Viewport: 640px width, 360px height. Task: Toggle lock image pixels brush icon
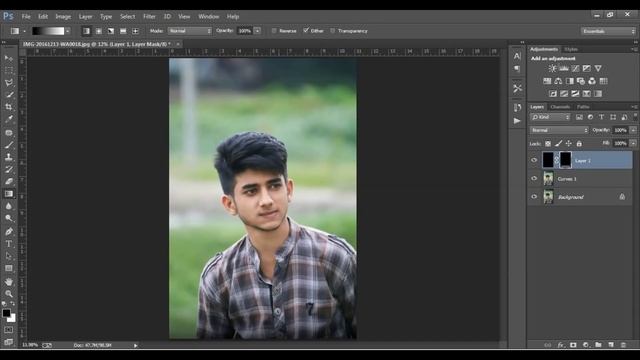(x=558, y=144)
